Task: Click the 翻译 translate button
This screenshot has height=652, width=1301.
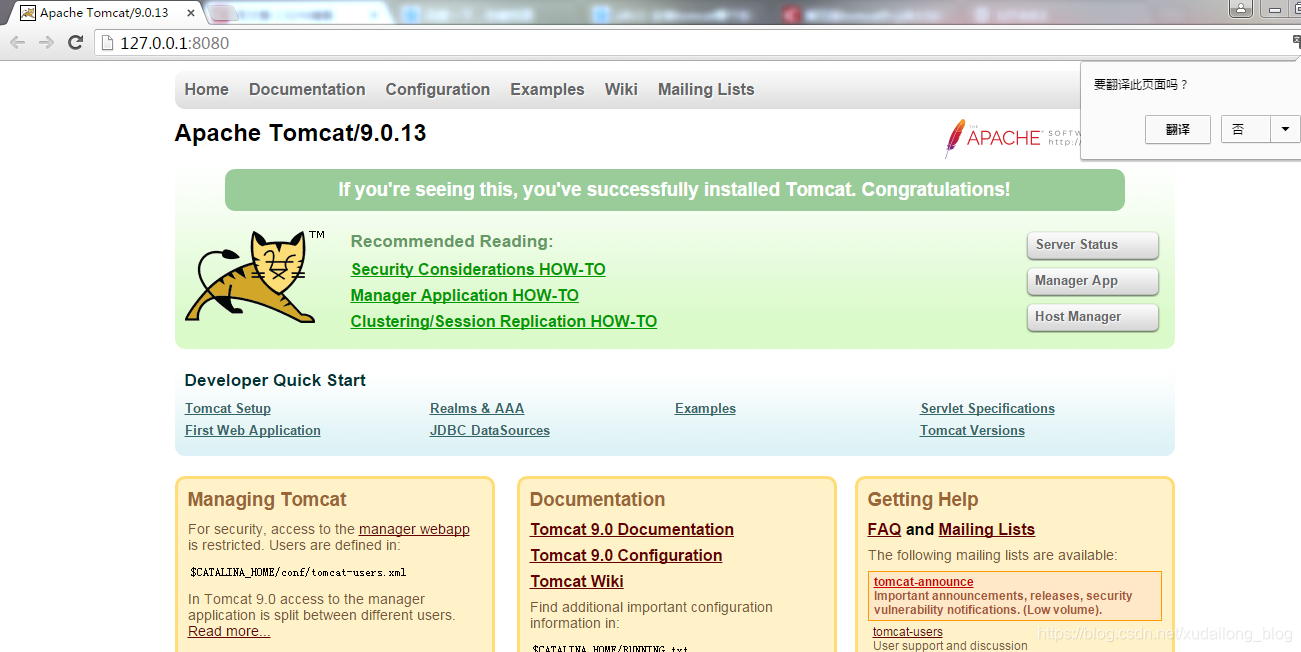Action: click(1178, 129)
